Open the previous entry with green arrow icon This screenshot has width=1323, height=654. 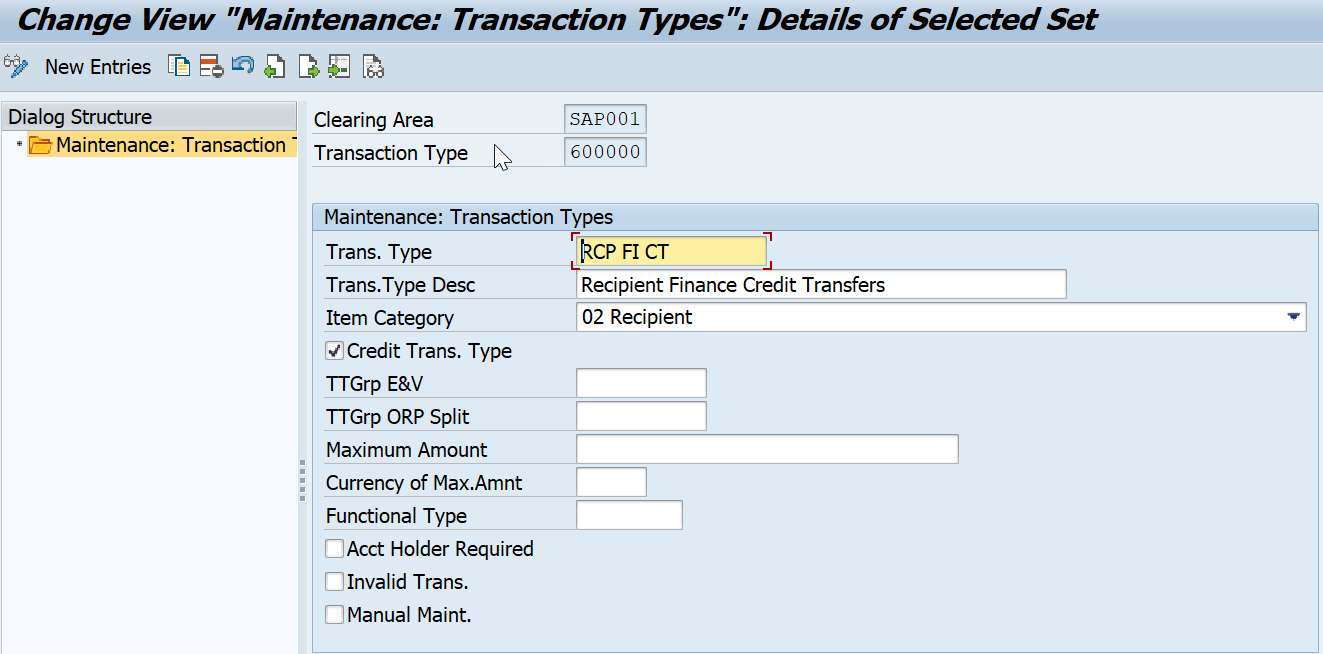(274, 66)
